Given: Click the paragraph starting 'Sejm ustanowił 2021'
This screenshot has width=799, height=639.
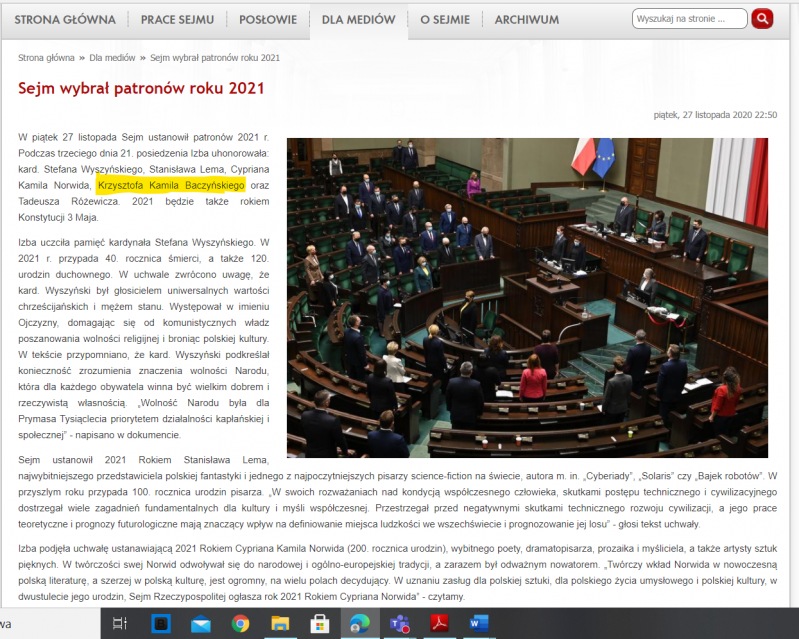Looking at the screenshot, I should point(397,492).
